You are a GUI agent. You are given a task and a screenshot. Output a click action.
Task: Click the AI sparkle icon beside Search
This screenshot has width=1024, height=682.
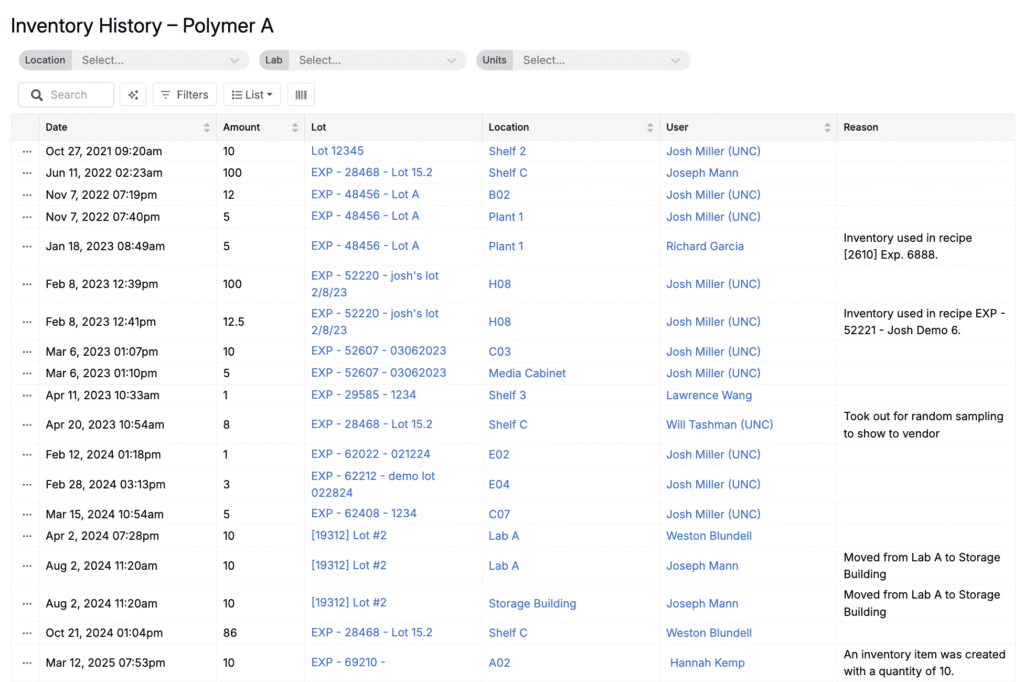click(133, 95)
